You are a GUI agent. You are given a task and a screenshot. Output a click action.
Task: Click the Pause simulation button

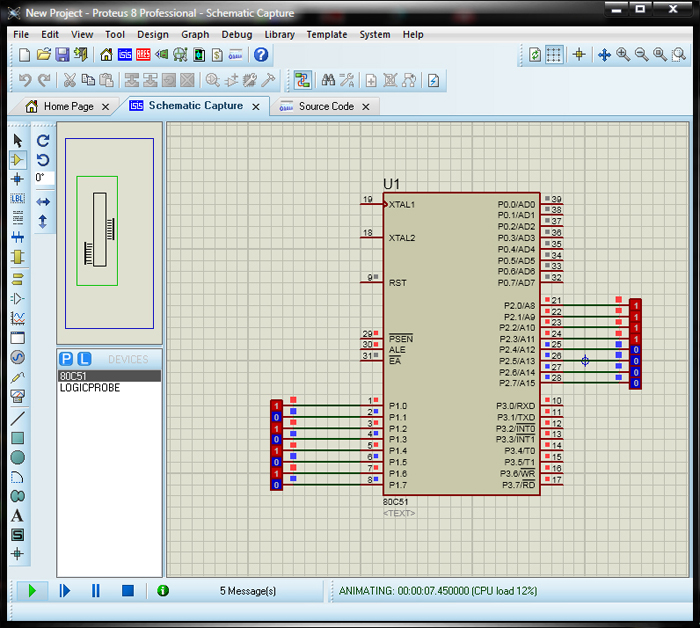pos(96,591)
